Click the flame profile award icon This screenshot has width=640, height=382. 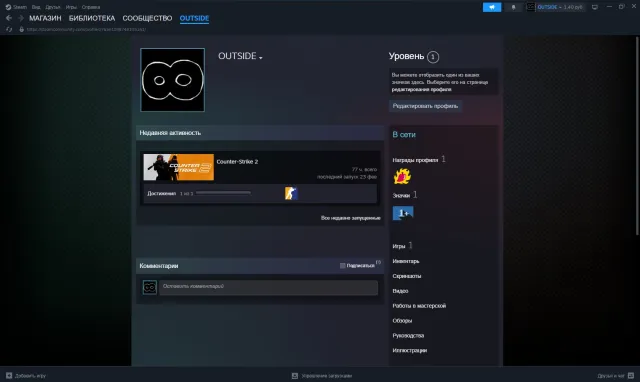point(402,176)
